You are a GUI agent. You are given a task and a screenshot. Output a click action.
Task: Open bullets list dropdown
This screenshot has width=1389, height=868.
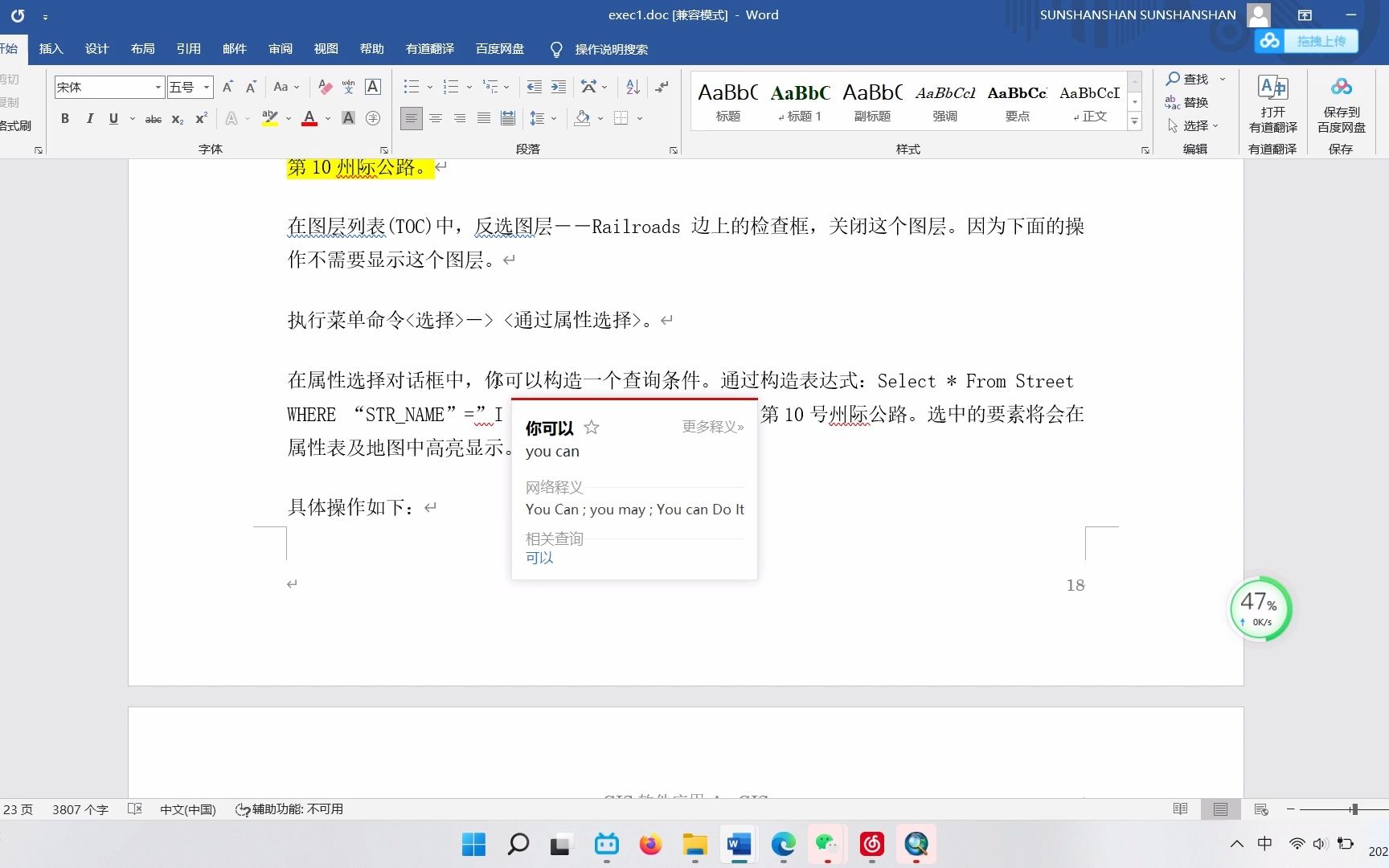(430, 87)
